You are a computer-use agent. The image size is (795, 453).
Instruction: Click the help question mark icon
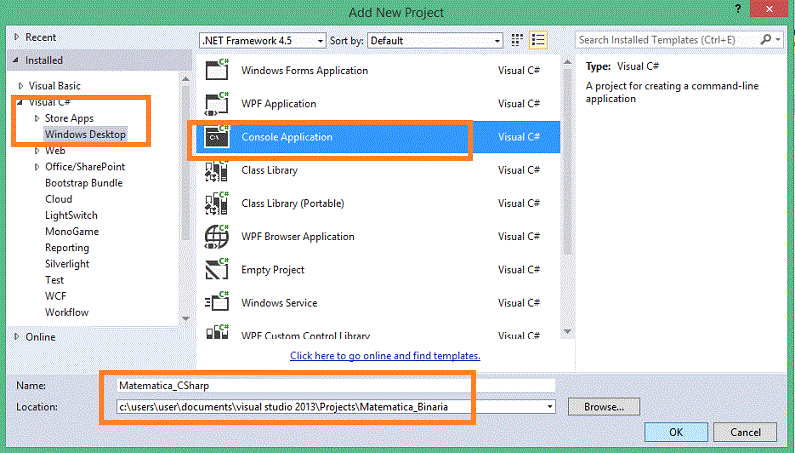pyautogui.click(x=738, y=9)
